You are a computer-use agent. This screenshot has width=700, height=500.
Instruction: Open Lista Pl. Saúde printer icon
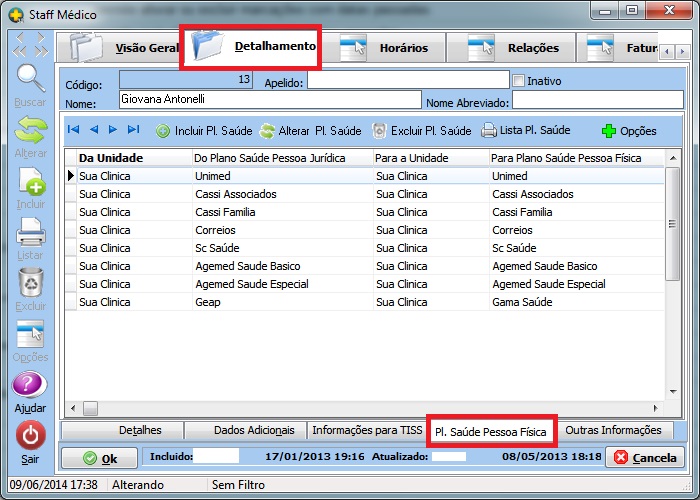[525, 130]
